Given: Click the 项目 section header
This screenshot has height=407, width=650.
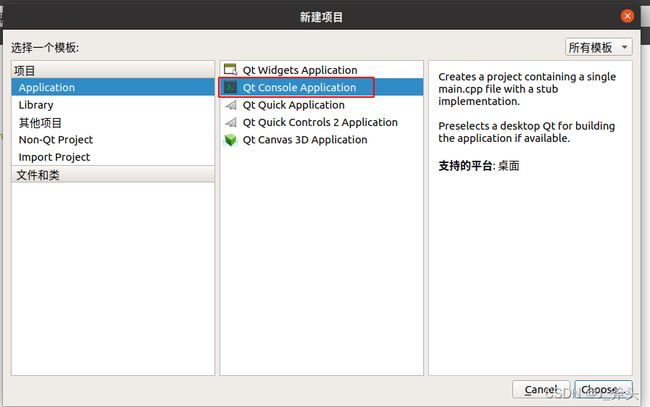Looking at the screenshot, I should pyautogui.click(x=113, y=70).
